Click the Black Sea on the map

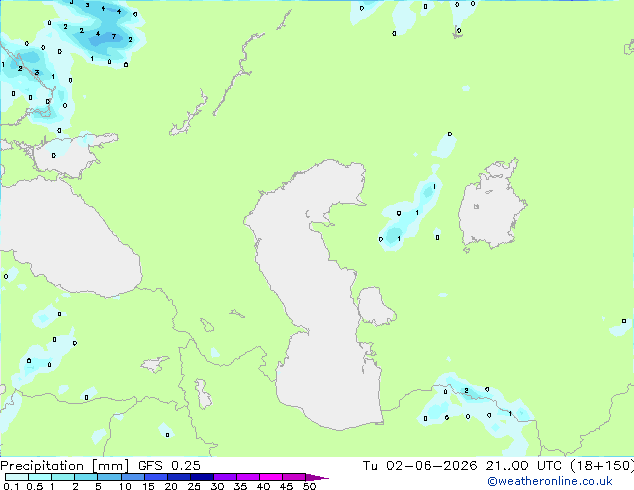(69, 239)
